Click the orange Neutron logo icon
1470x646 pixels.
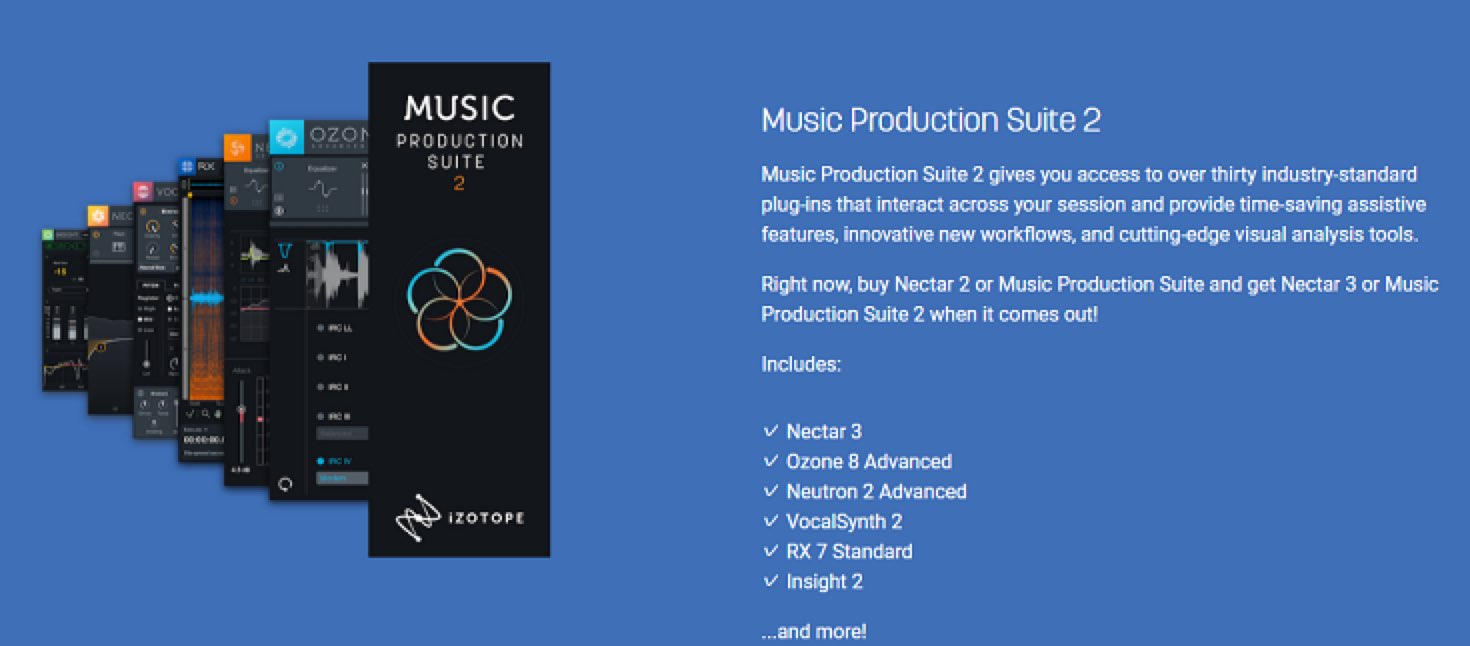click(x=238, y=149)
